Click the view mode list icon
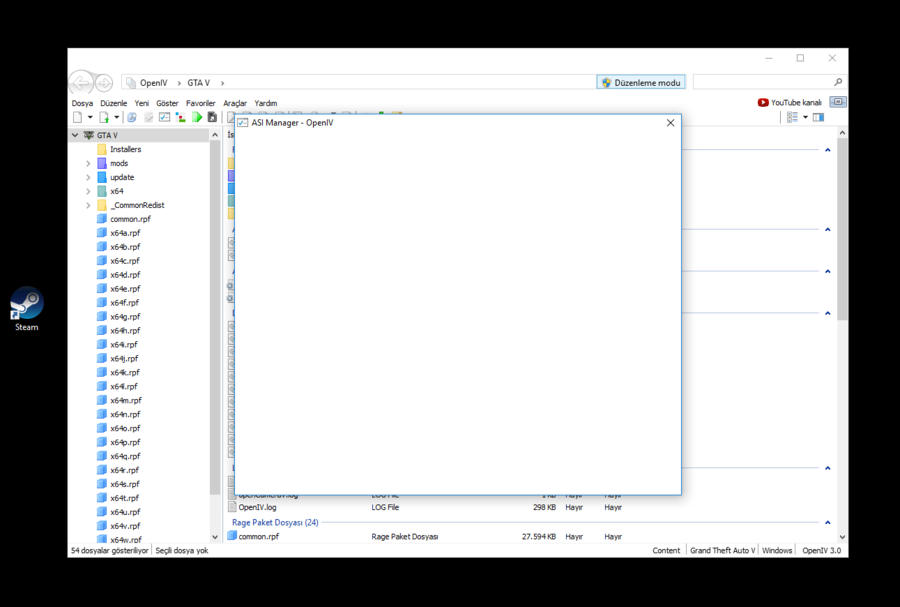The width and height of the screenshot is (900, 607). pyautogui.click(x=792, y=117)
